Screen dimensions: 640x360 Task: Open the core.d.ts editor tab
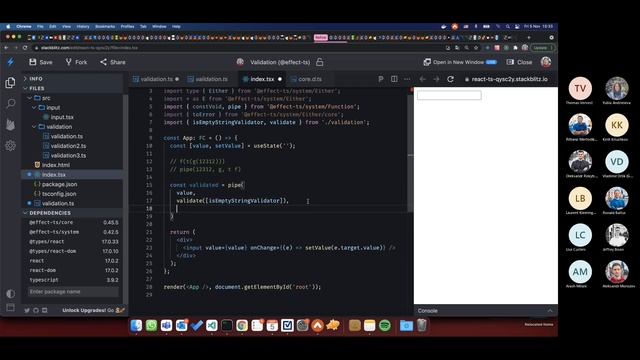pyautogui.click(x=307, y=79)
